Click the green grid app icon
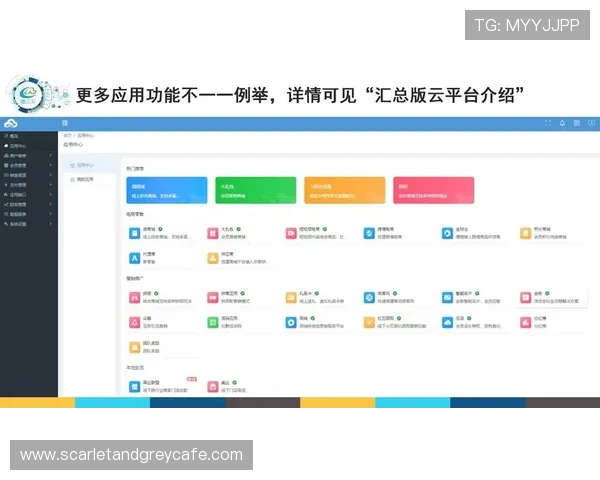 [x=213, y=323]
